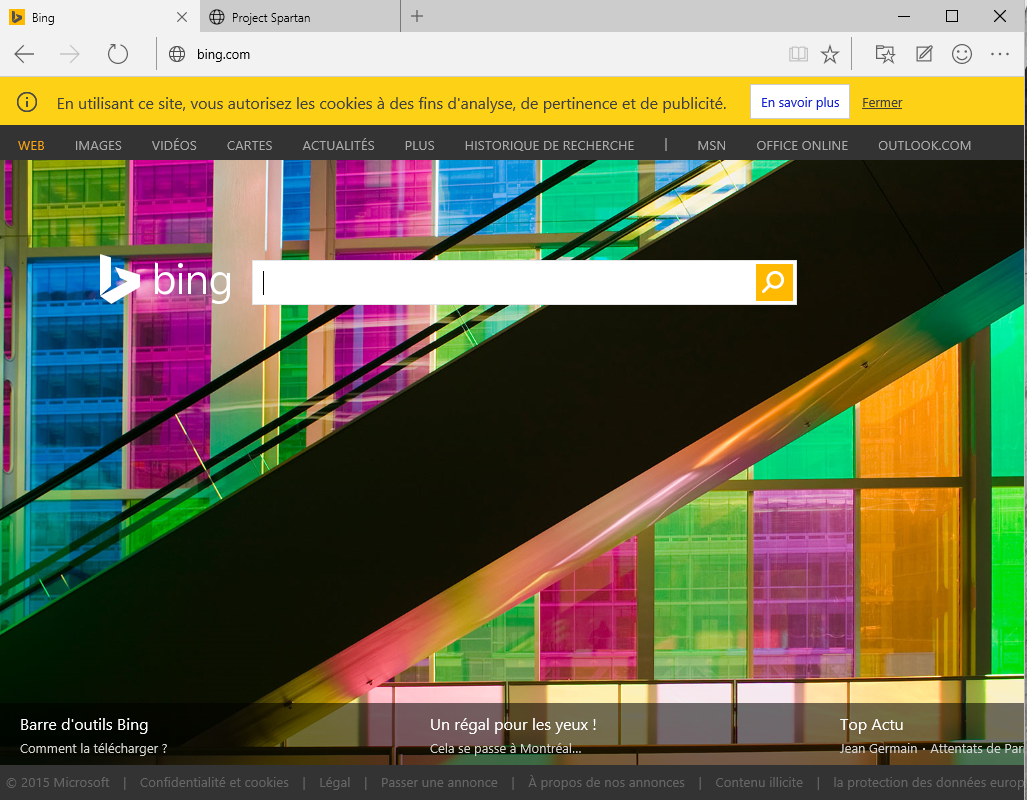Screen dimensions: 1027x800
Task: Minimize the browser window
Action: 904,16
